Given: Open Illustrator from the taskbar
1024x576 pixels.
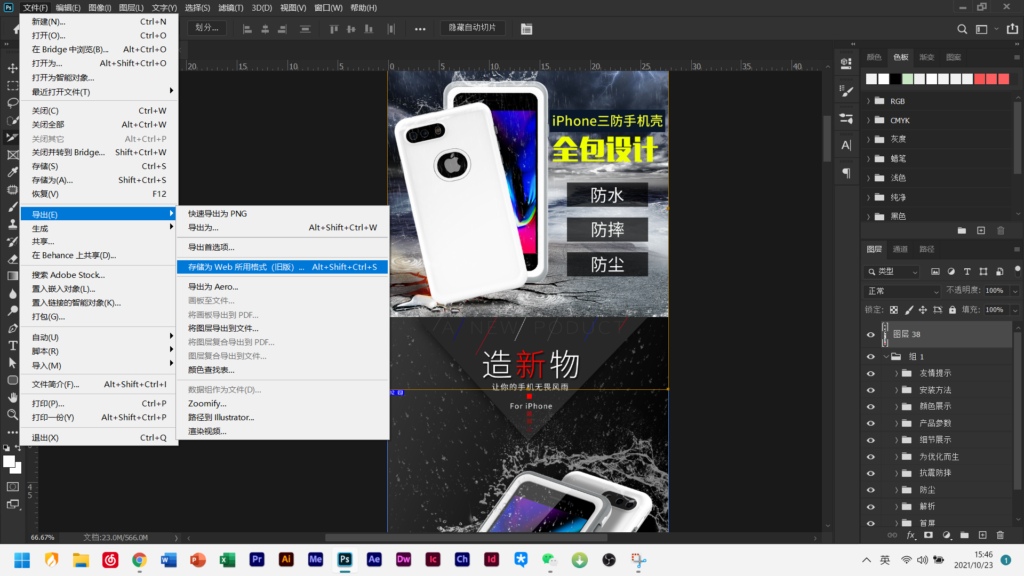Looking at the screenshot, I should point(286,560).
